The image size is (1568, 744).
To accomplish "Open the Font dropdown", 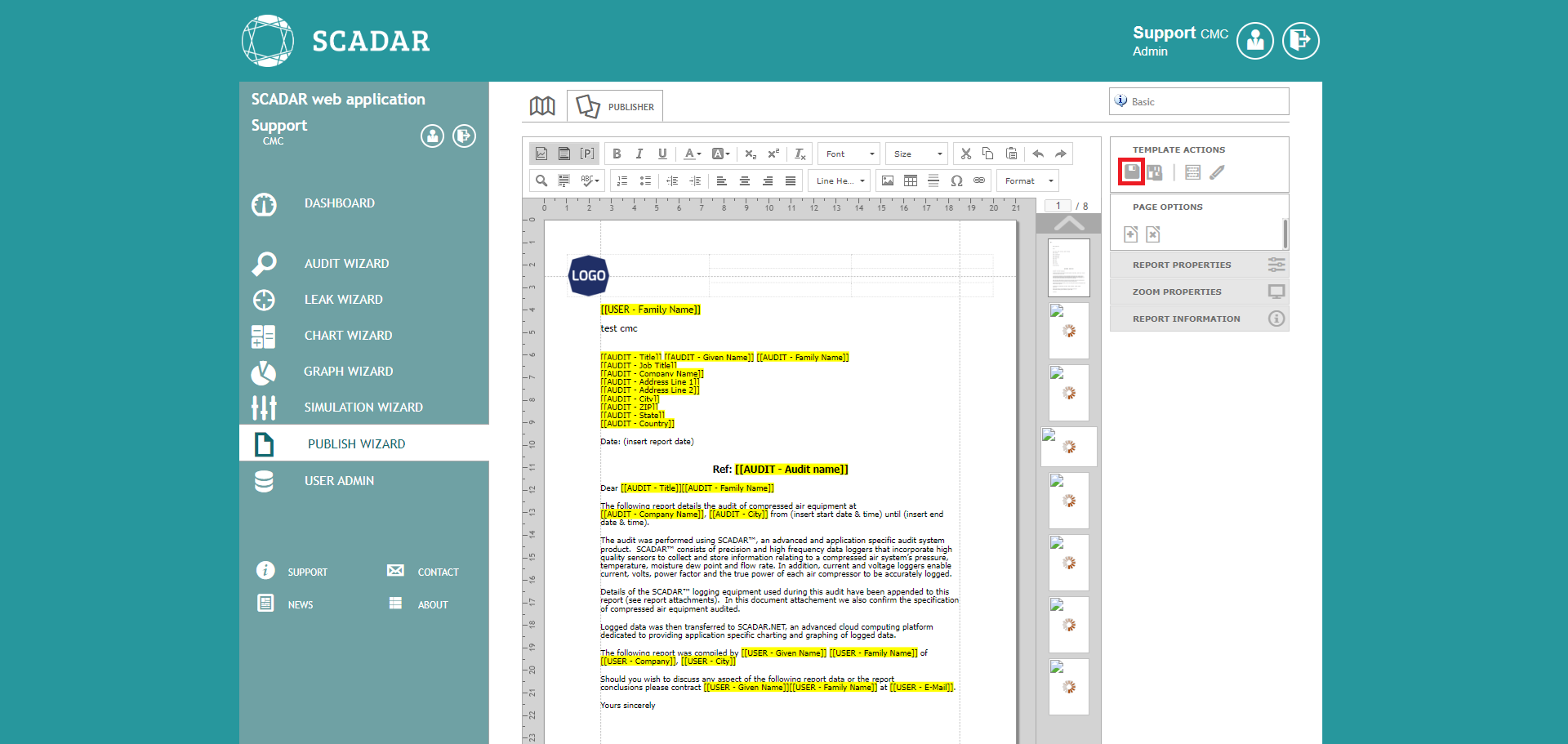I will click(x=849, y=154).
